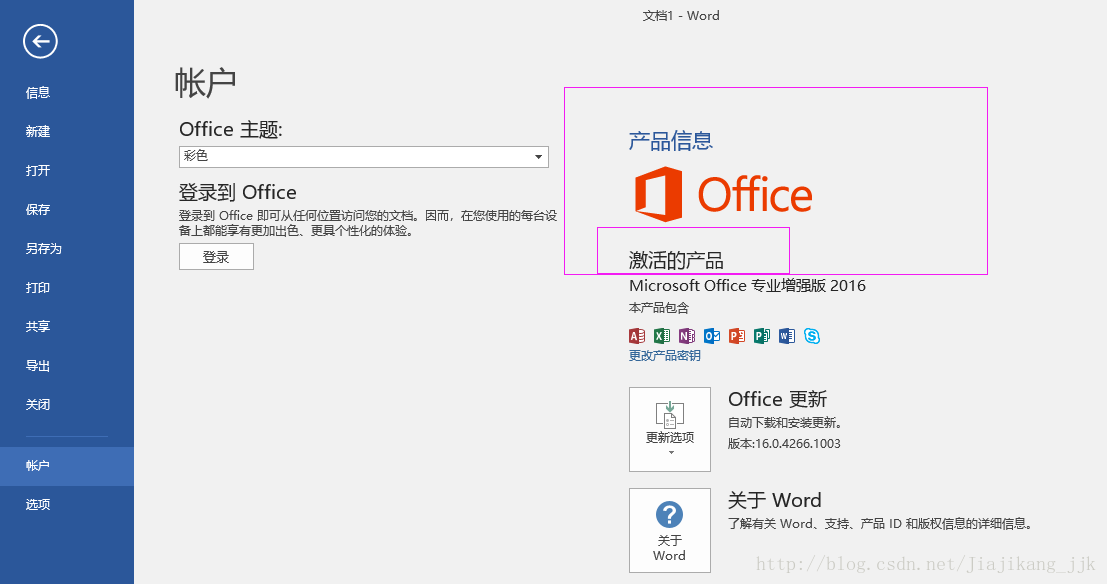Viewport: 1107px width, 584px height.
Task: Go to 共享 in the sidebar
Action: pos(66,326)
